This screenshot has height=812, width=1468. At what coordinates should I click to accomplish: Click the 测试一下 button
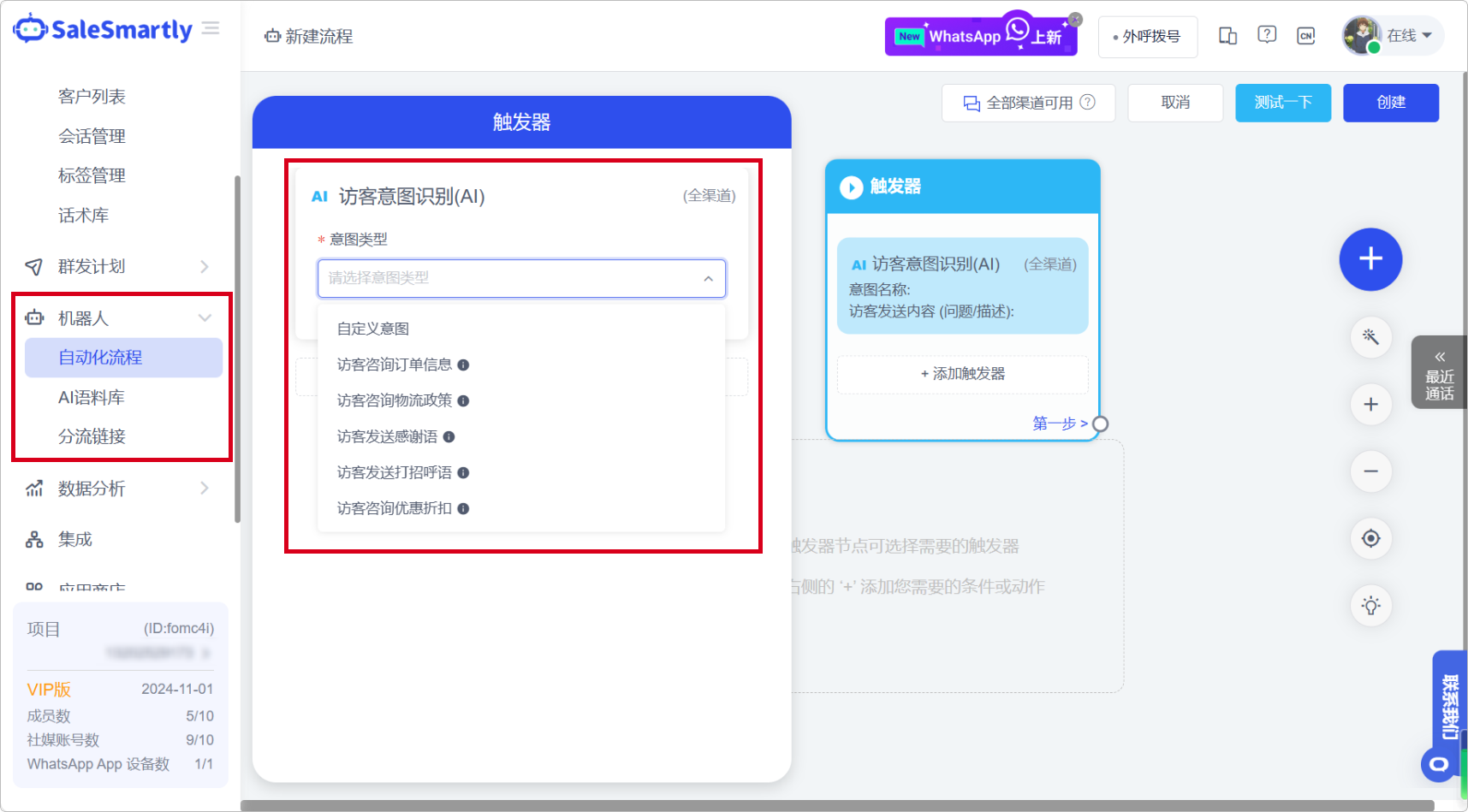click(x=1282, y=103)
